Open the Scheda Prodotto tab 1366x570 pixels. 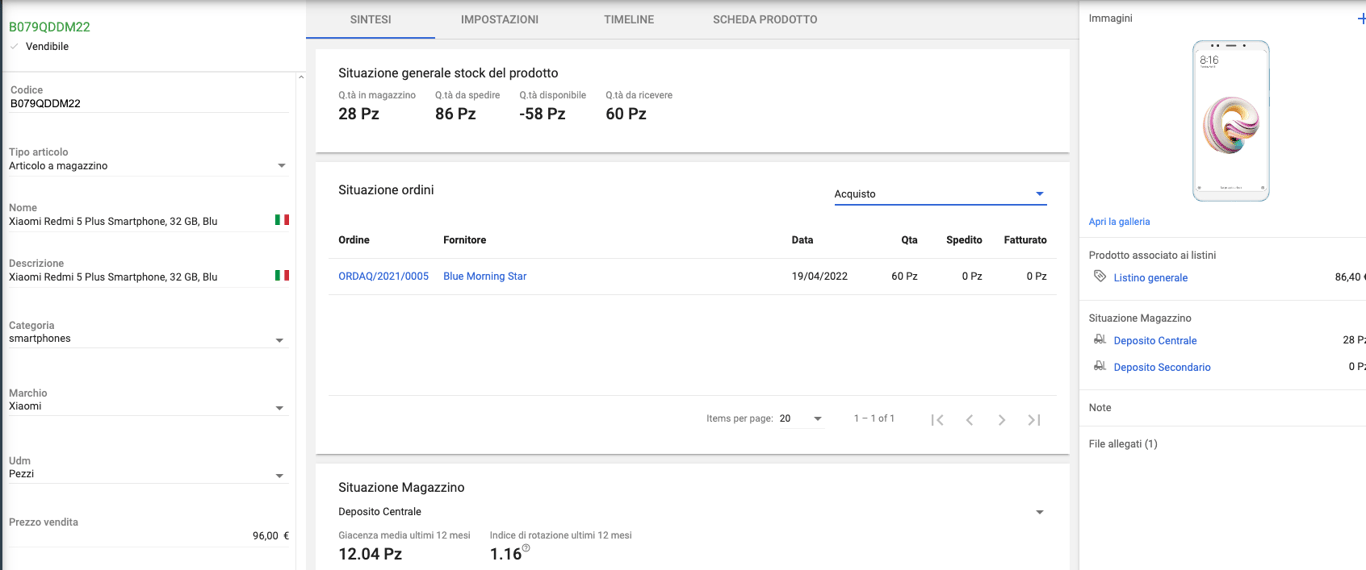[765, 20]
